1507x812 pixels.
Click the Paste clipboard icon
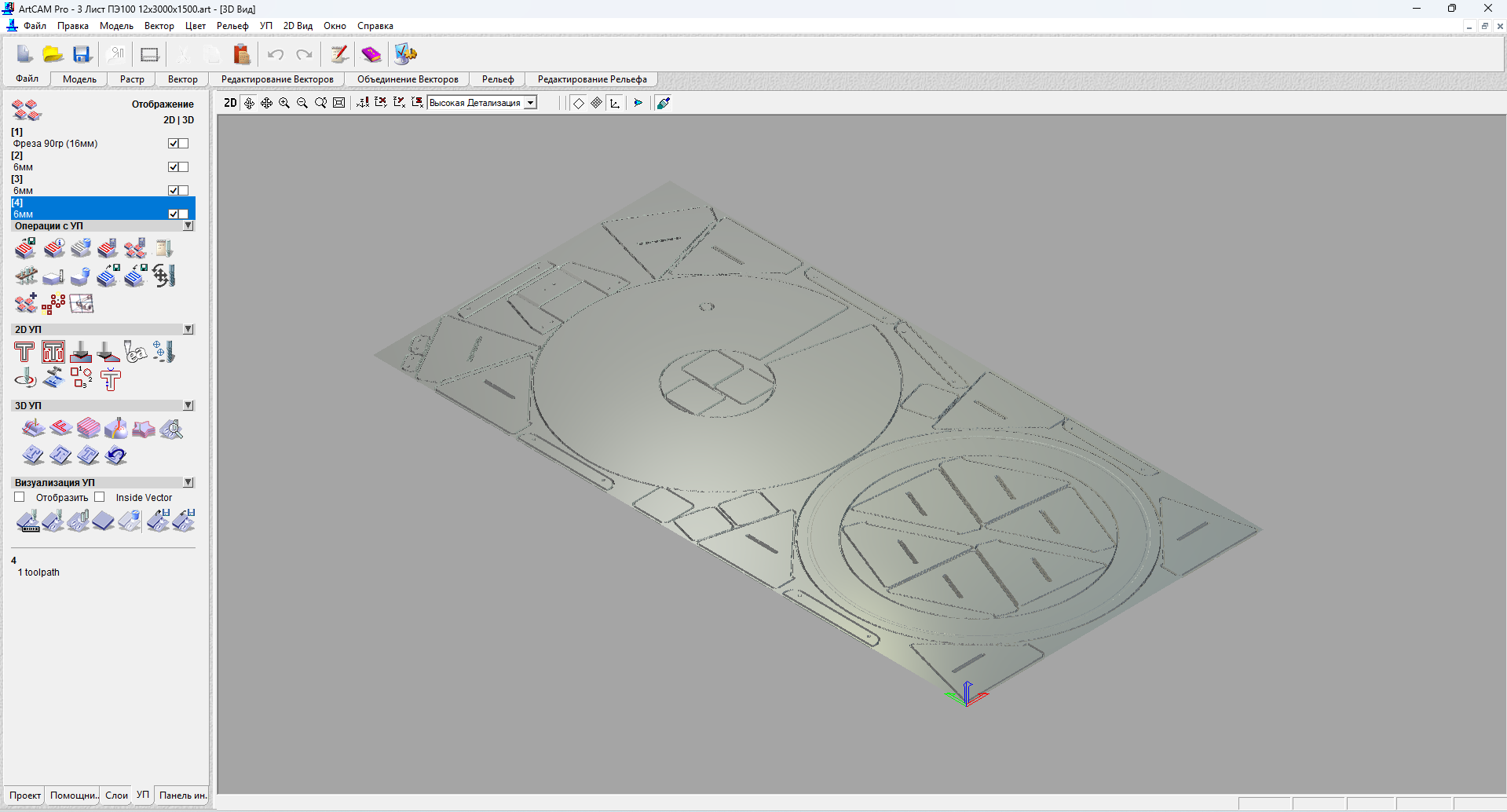242,54
